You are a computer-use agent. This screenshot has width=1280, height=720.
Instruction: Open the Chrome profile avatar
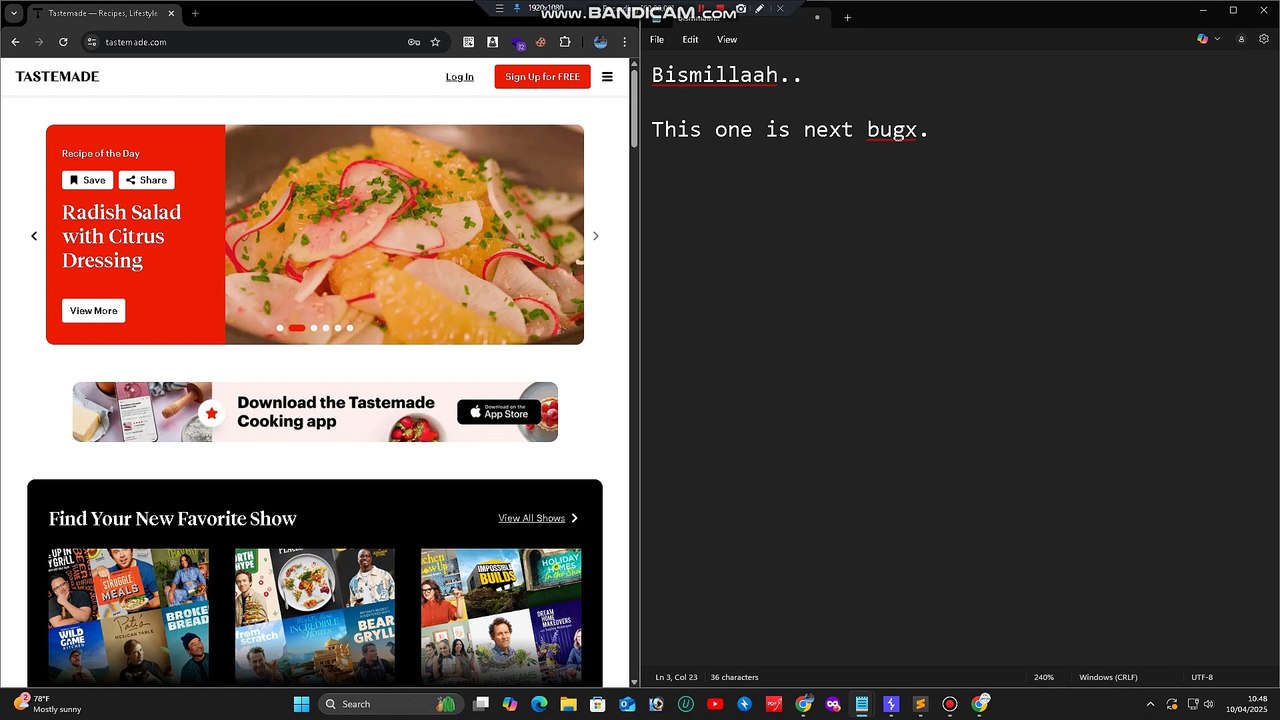tap(600, 42)
